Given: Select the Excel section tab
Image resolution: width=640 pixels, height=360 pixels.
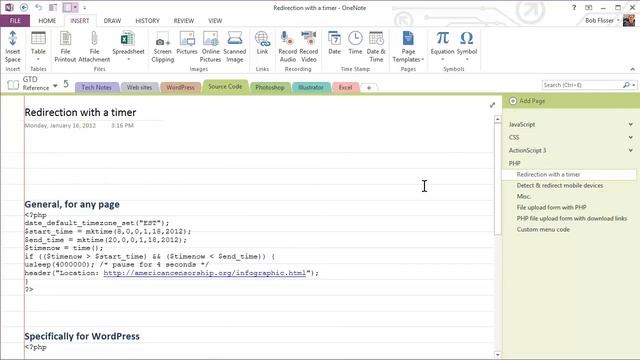Looking at the screenshot, I should 345,87.
